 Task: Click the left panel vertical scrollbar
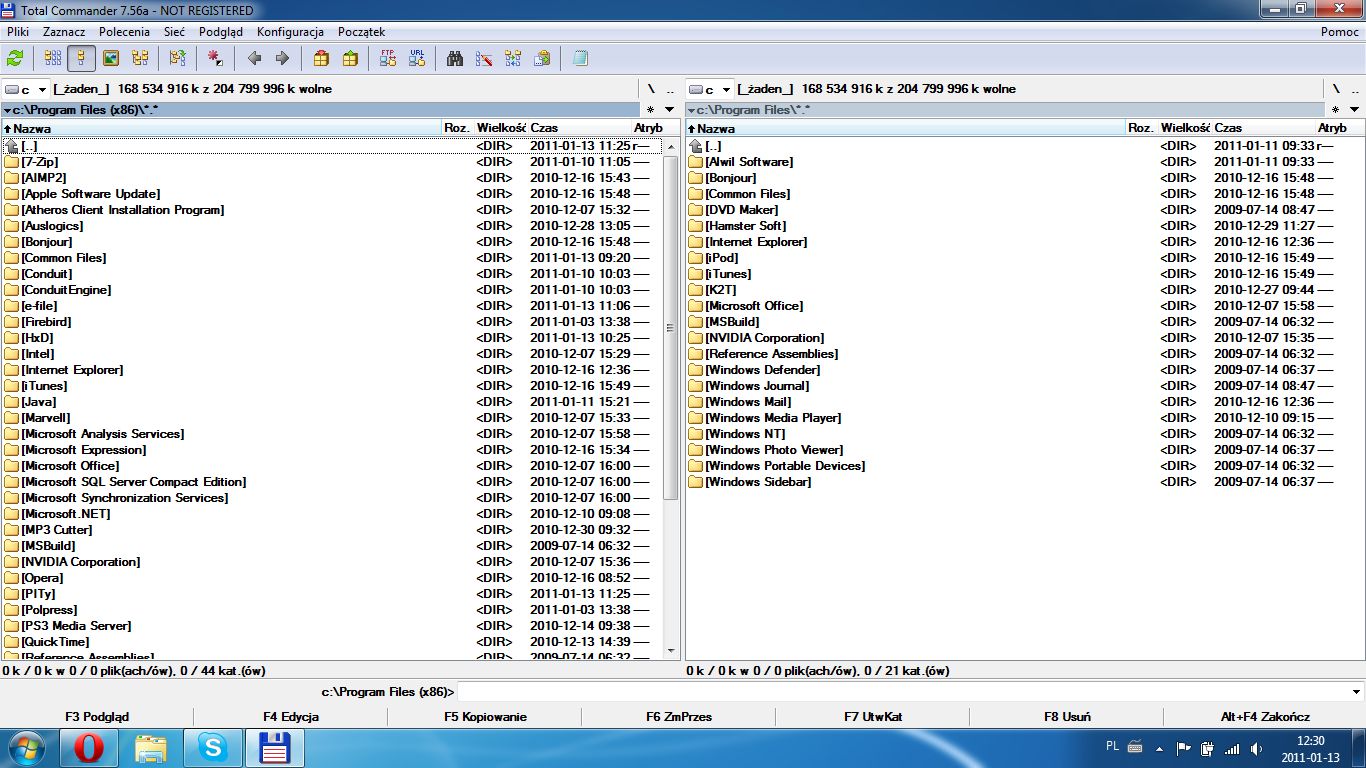pyautogui.click(x=671, y=398)
